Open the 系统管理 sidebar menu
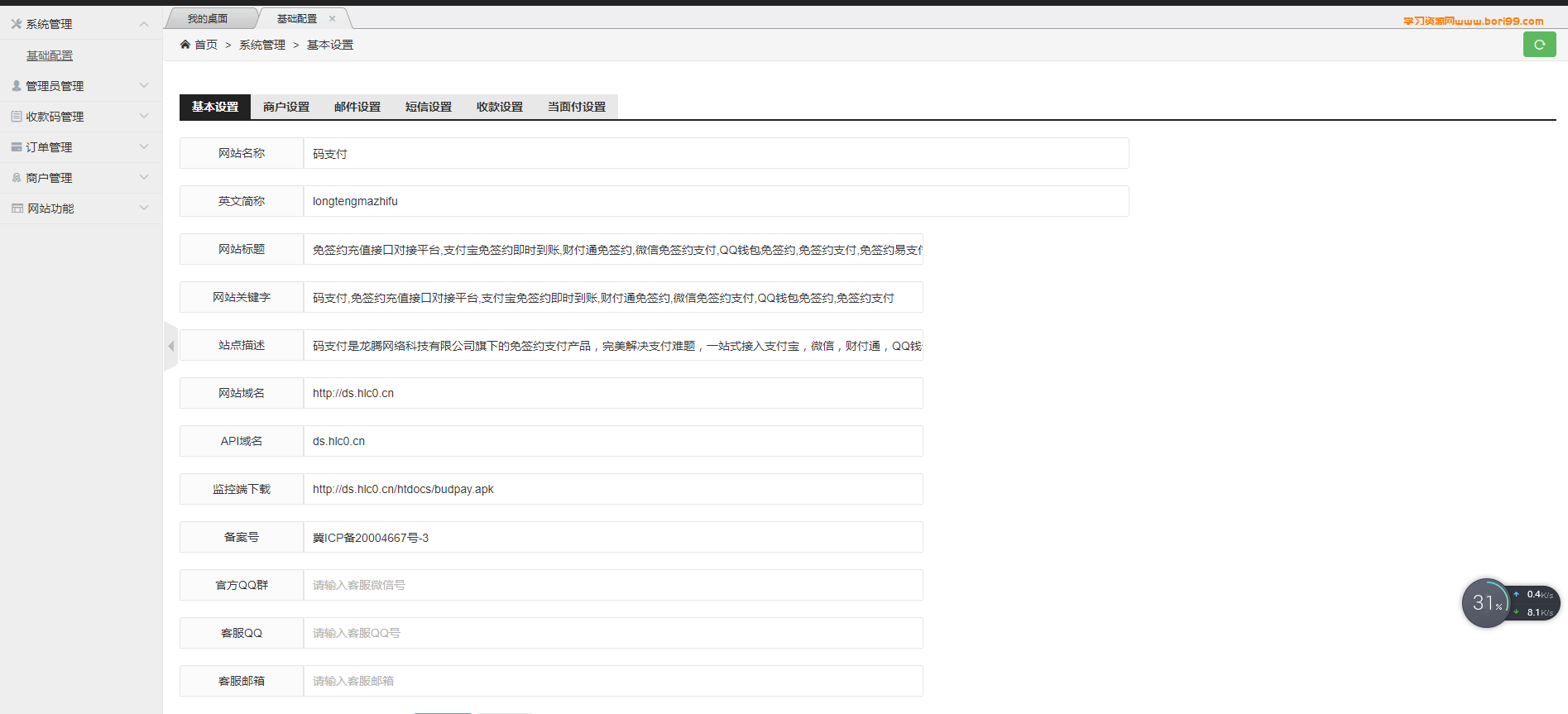The image size is (1568, 714). coord(81,24)
